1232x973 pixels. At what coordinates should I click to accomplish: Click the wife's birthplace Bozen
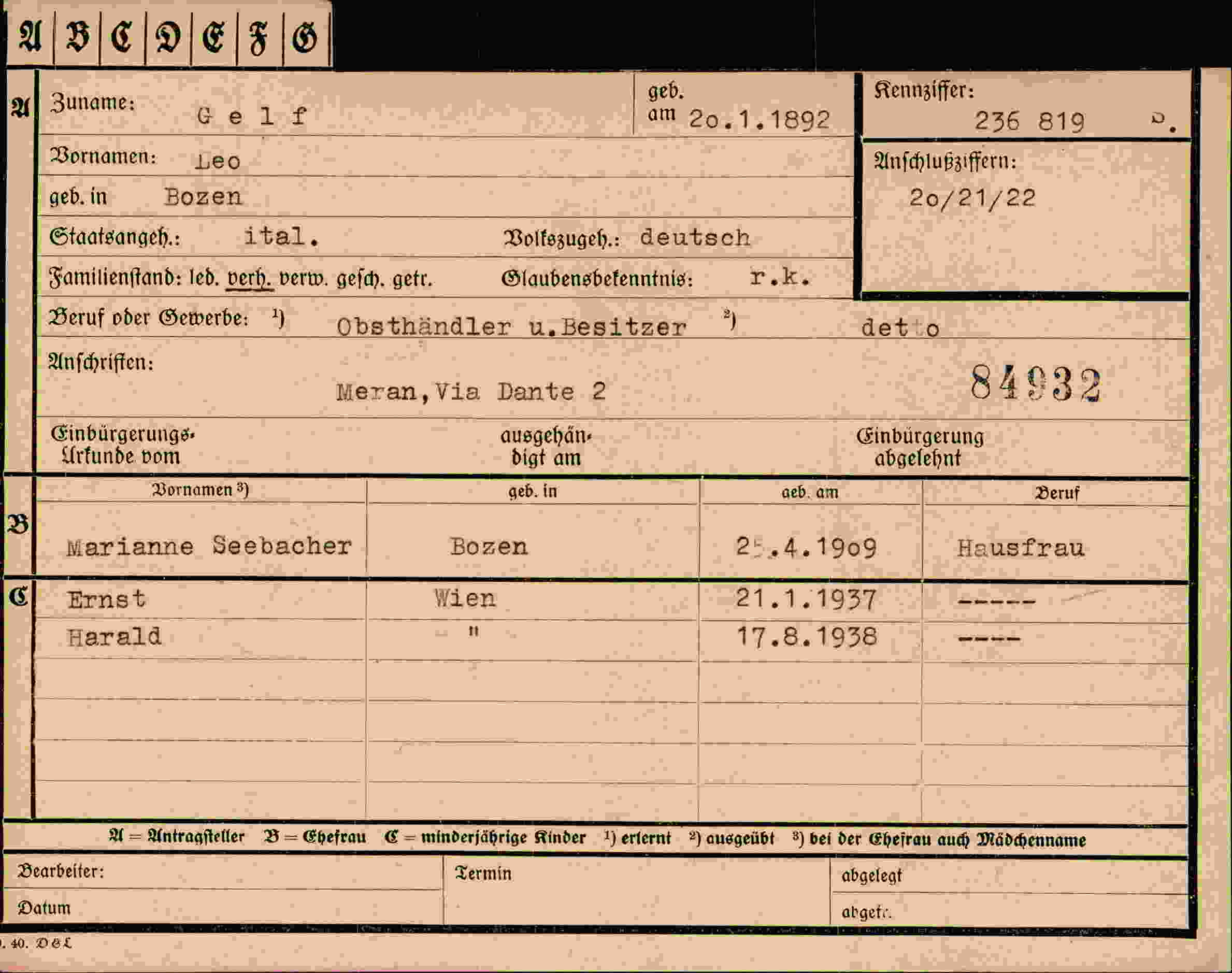pos(489,547)
